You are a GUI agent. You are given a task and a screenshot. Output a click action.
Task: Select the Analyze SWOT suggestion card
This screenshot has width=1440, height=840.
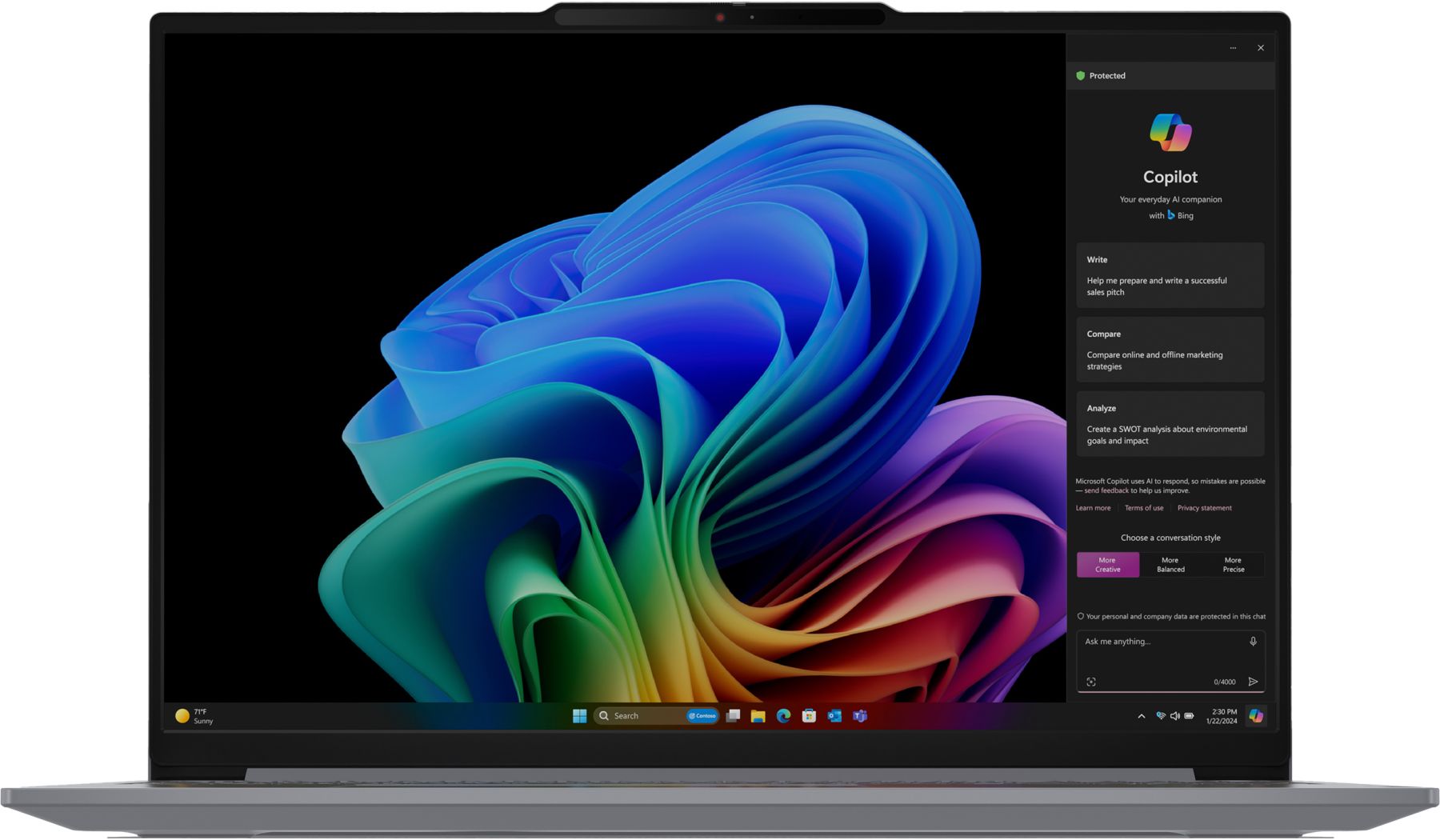coord(1170,424)
